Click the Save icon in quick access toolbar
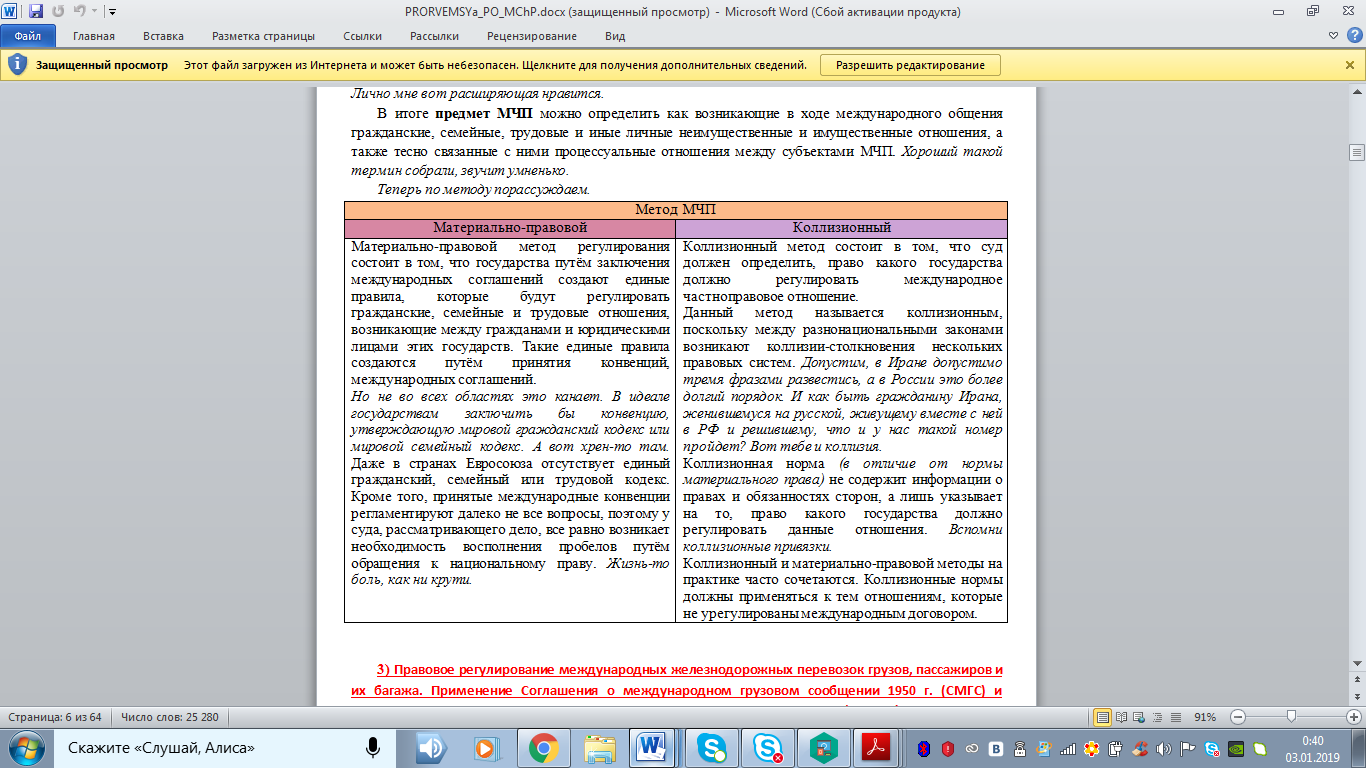 [x=36, y=12]
